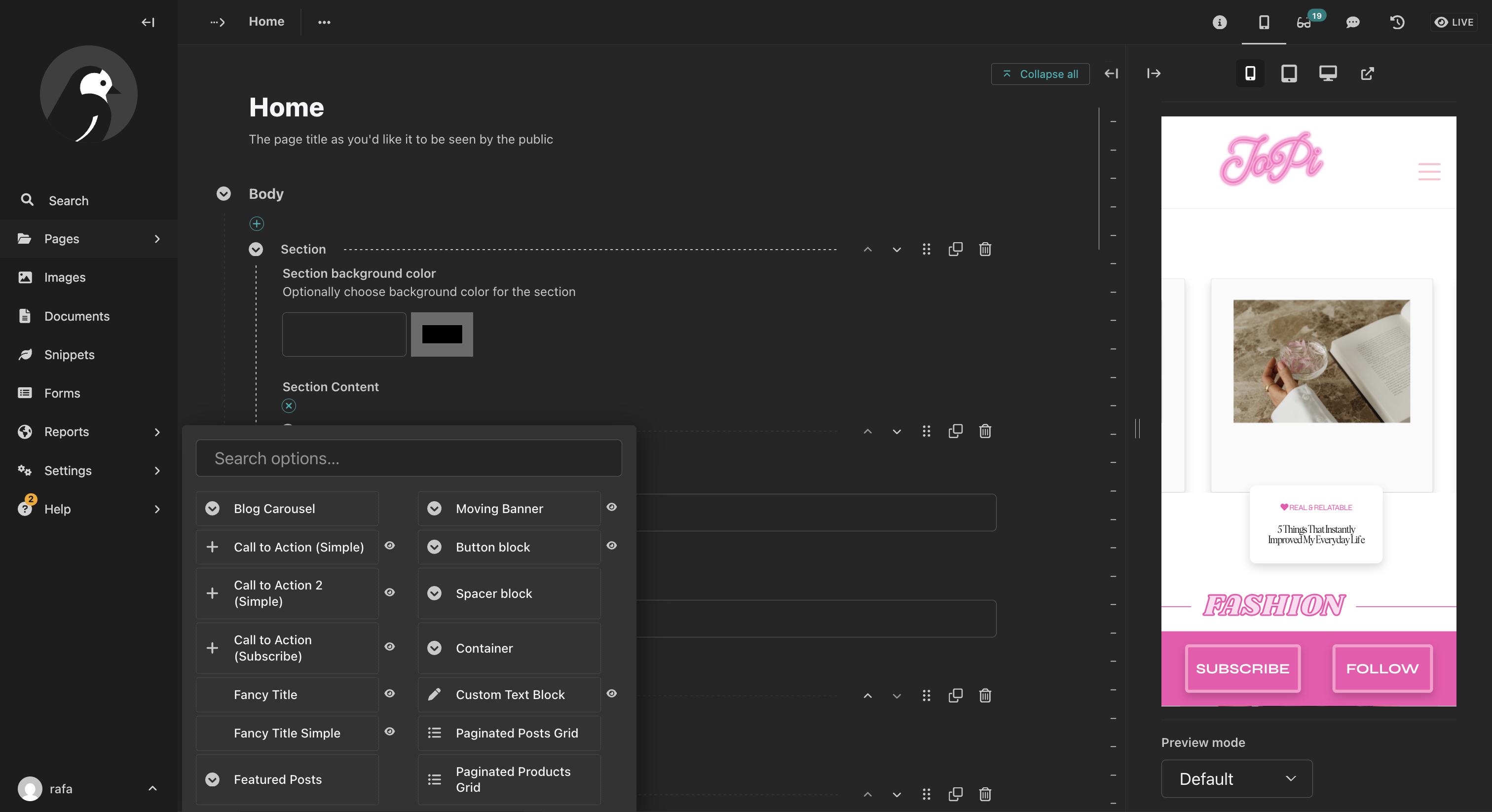Open the comments panel
Image resolution: width=1492 pixels, height=812 pixels.
(1353, 23)
